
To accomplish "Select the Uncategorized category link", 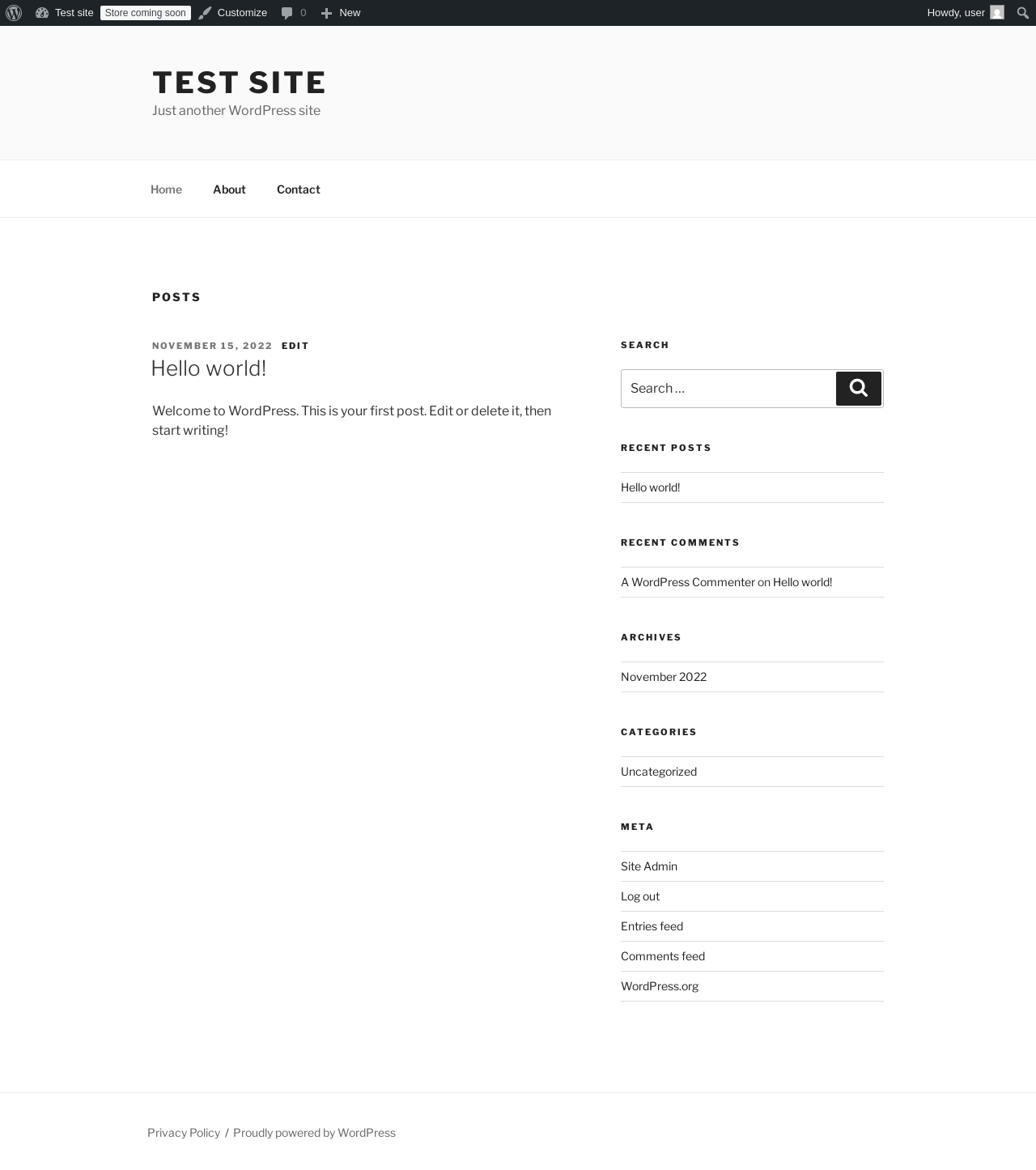I will 659,772.
